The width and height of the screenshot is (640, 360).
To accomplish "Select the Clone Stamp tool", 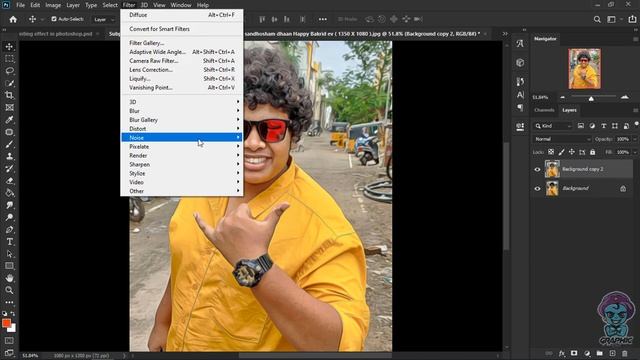I will [x=9, y=156].
